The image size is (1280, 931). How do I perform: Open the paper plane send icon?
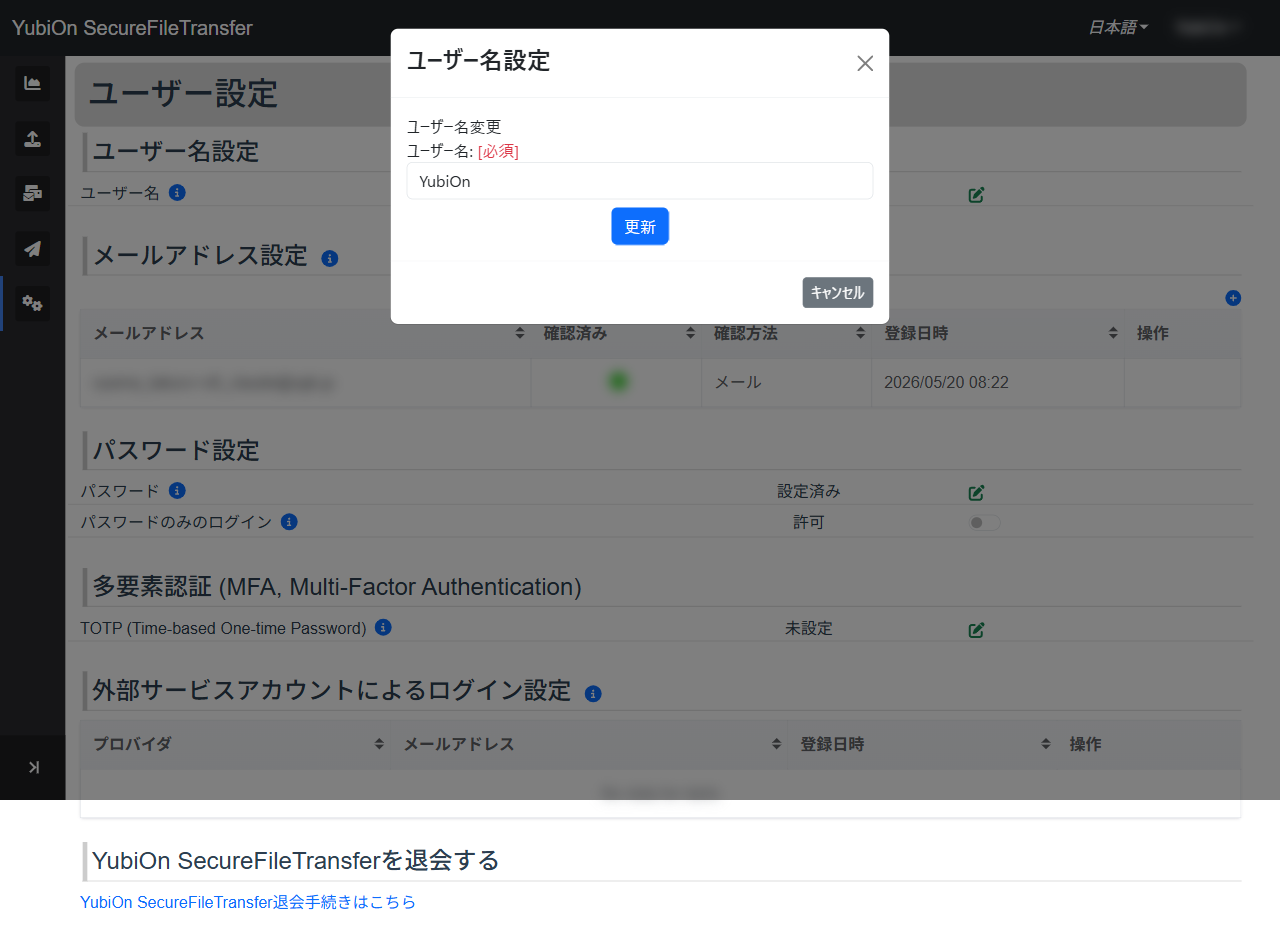point(32,248)
